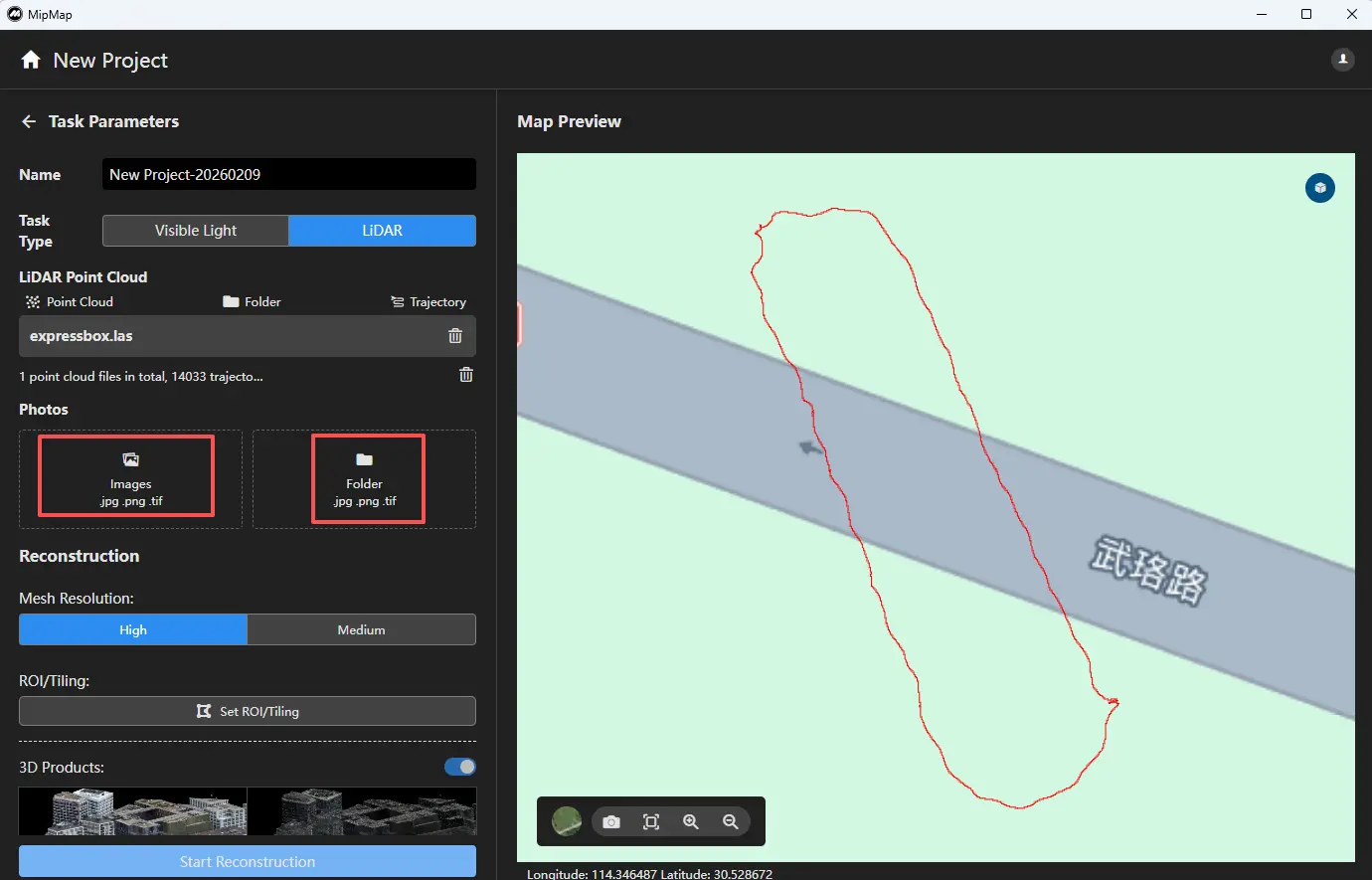Take a map screenshot with camera icon
The height and width of the screenshot is (880, 1372).
611,822
